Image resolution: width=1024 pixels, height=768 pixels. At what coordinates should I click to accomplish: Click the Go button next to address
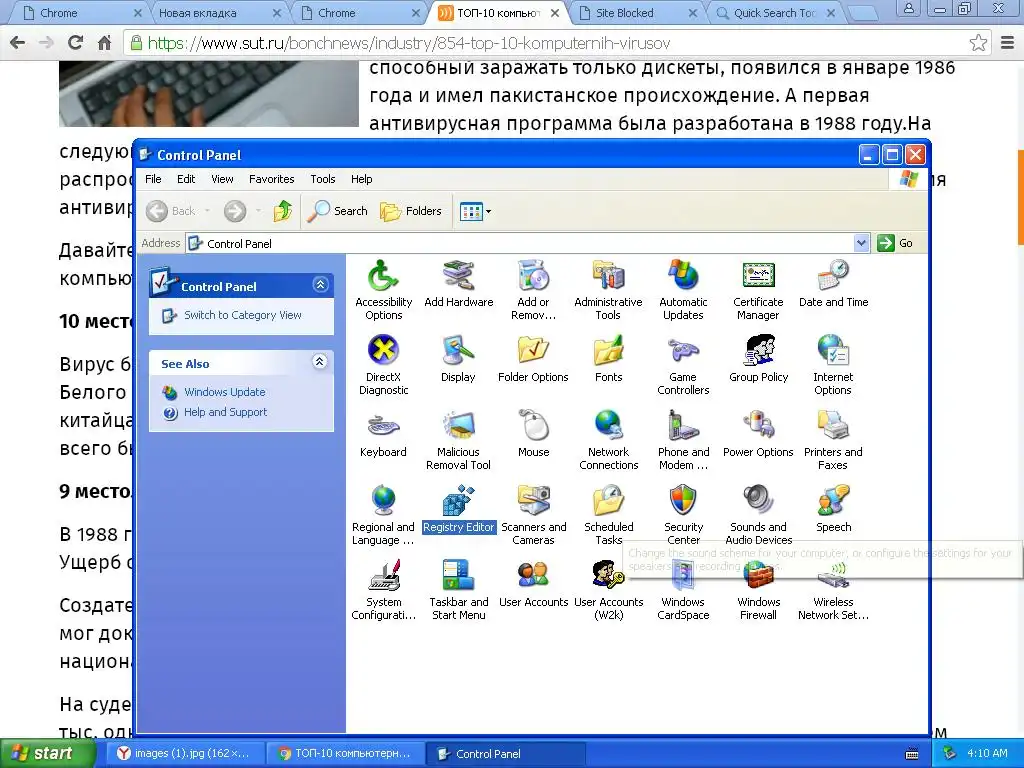click(x=895, y=243)
